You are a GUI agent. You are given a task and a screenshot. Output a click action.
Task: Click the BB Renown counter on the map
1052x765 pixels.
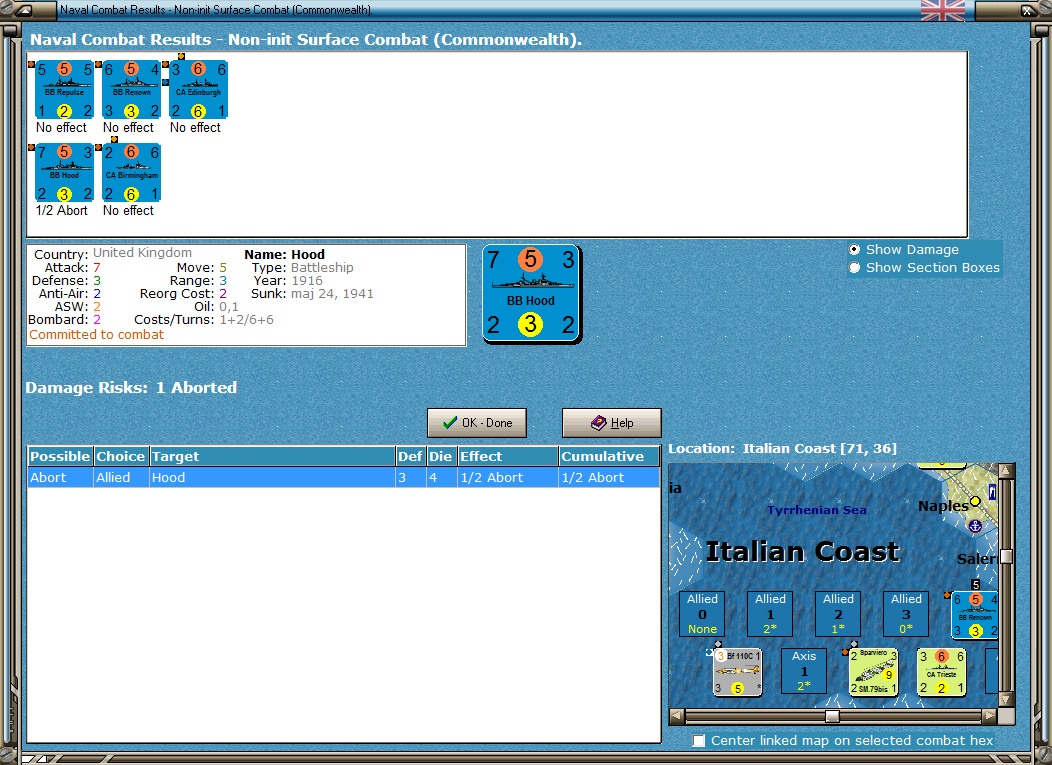pyautogui.click(x=975, y=615)
